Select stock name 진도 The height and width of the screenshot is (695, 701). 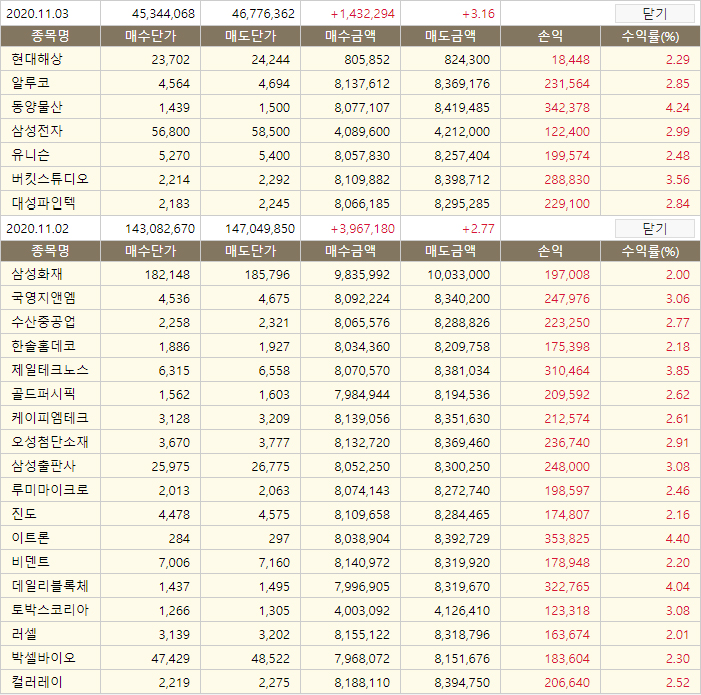24,514
